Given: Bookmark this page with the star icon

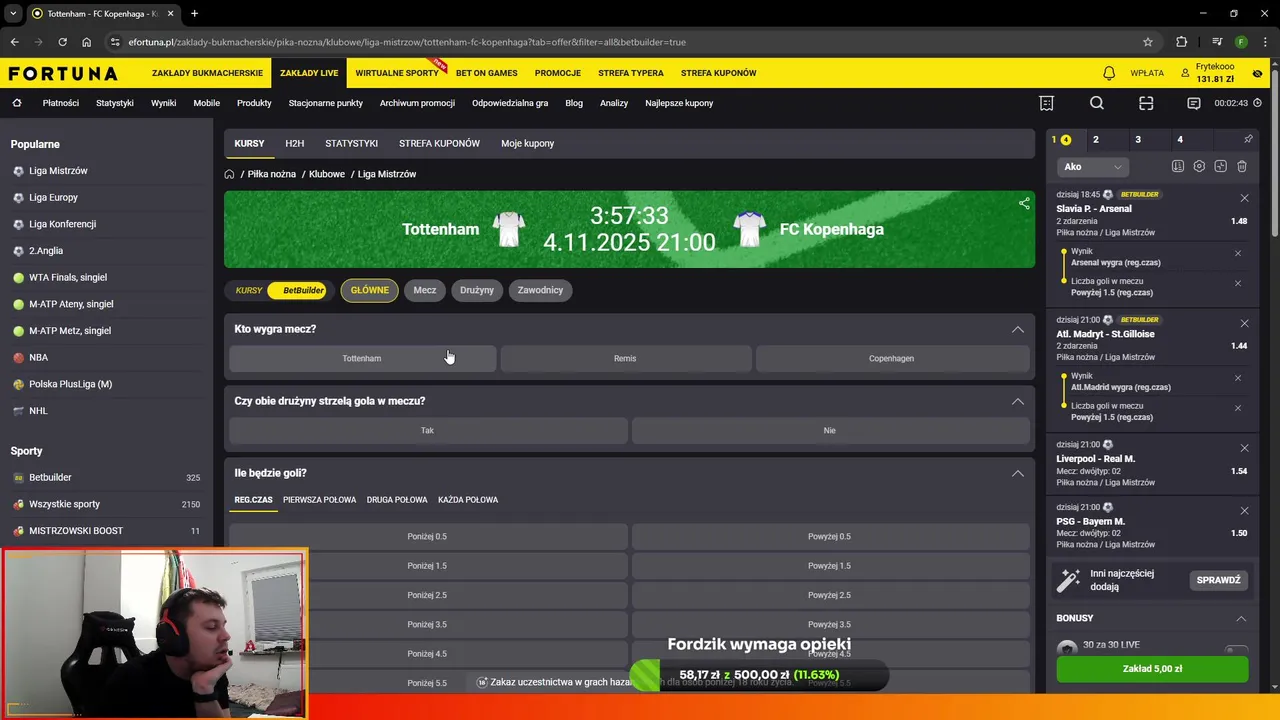Looking at the screenshot, I should (x=1148, y=42).
